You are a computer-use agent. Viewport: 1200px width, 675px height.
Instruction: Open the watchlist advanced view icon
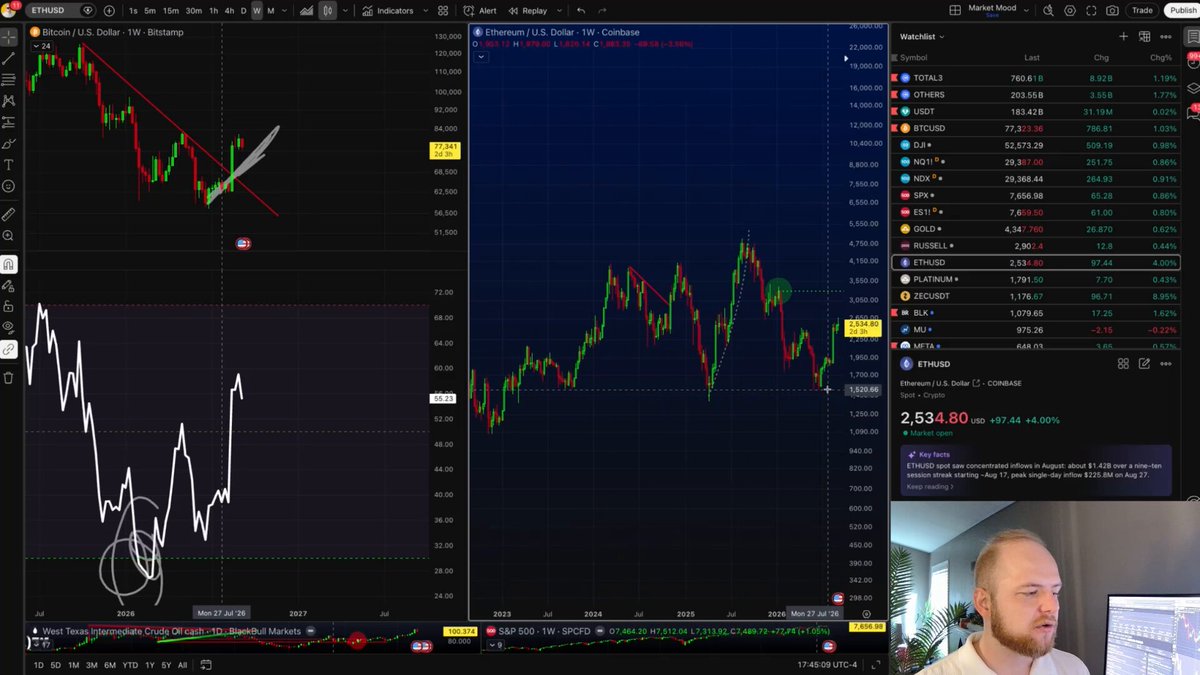[x=1144, y=36]
